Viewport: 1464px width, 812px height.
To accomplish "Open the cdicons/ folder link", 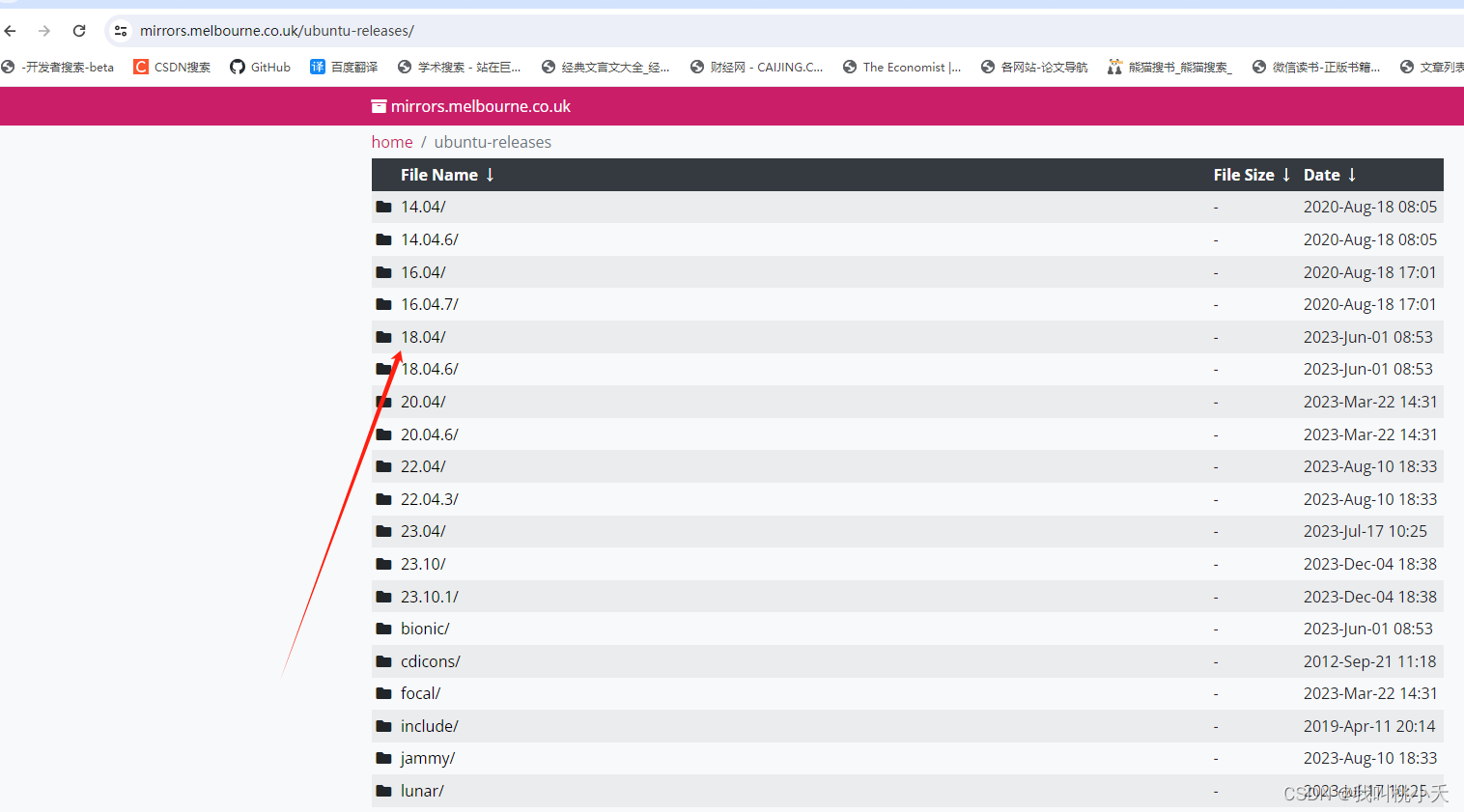I will coord(431,661).
